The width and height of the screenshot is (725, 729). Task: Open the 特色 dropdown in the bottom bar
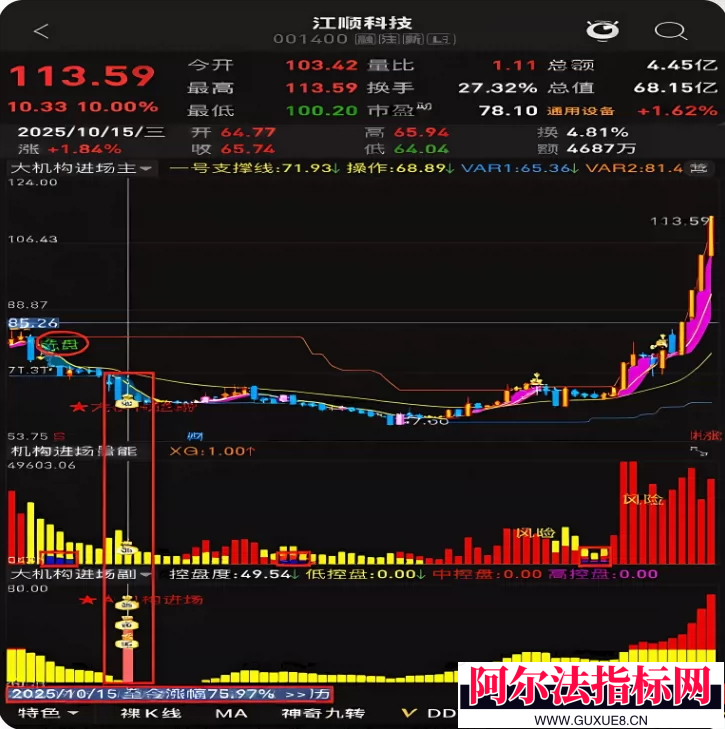(48, 713)
